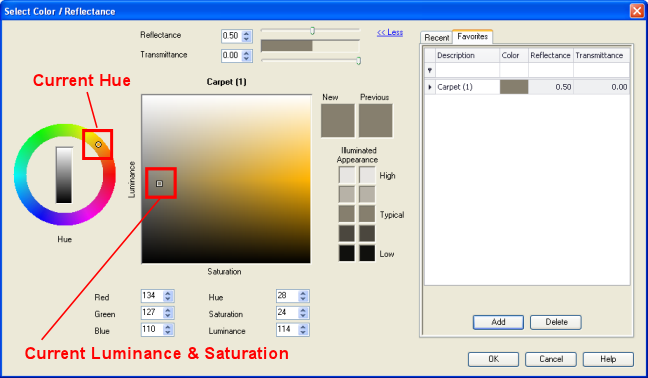Sort by the Transmittance column header
The width and height of the screenshot is (648, 378).
point(601,55)
